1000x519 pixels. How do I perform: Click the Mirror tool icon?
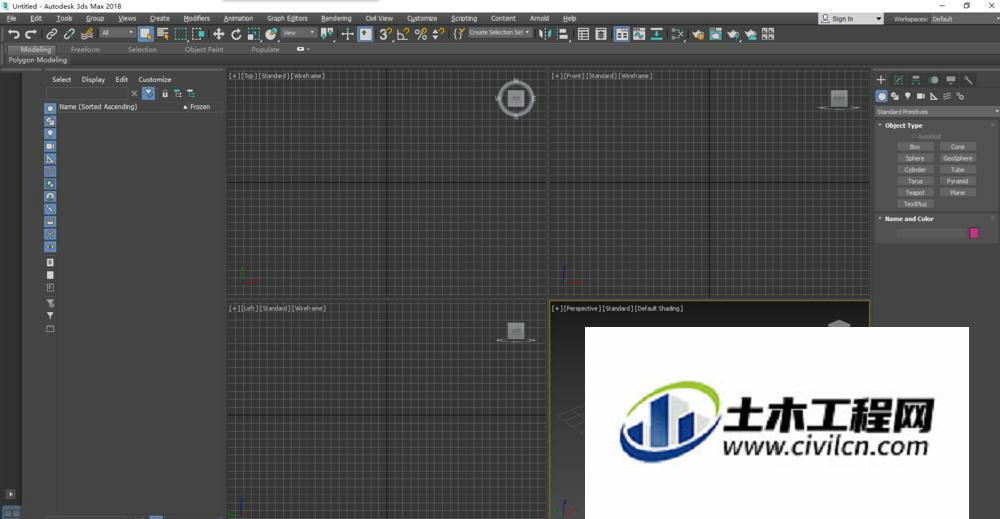(x=545, y=34)
